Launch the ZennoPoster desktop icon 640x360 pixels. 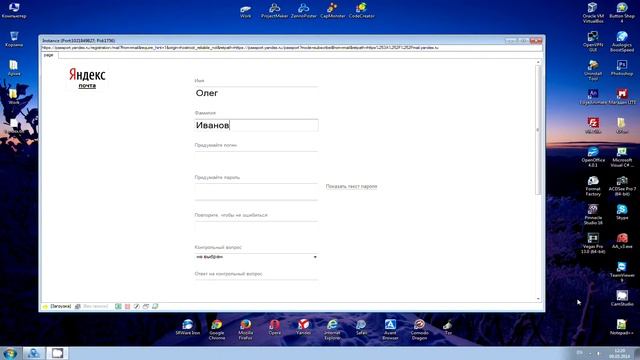[x=303, y=11]
